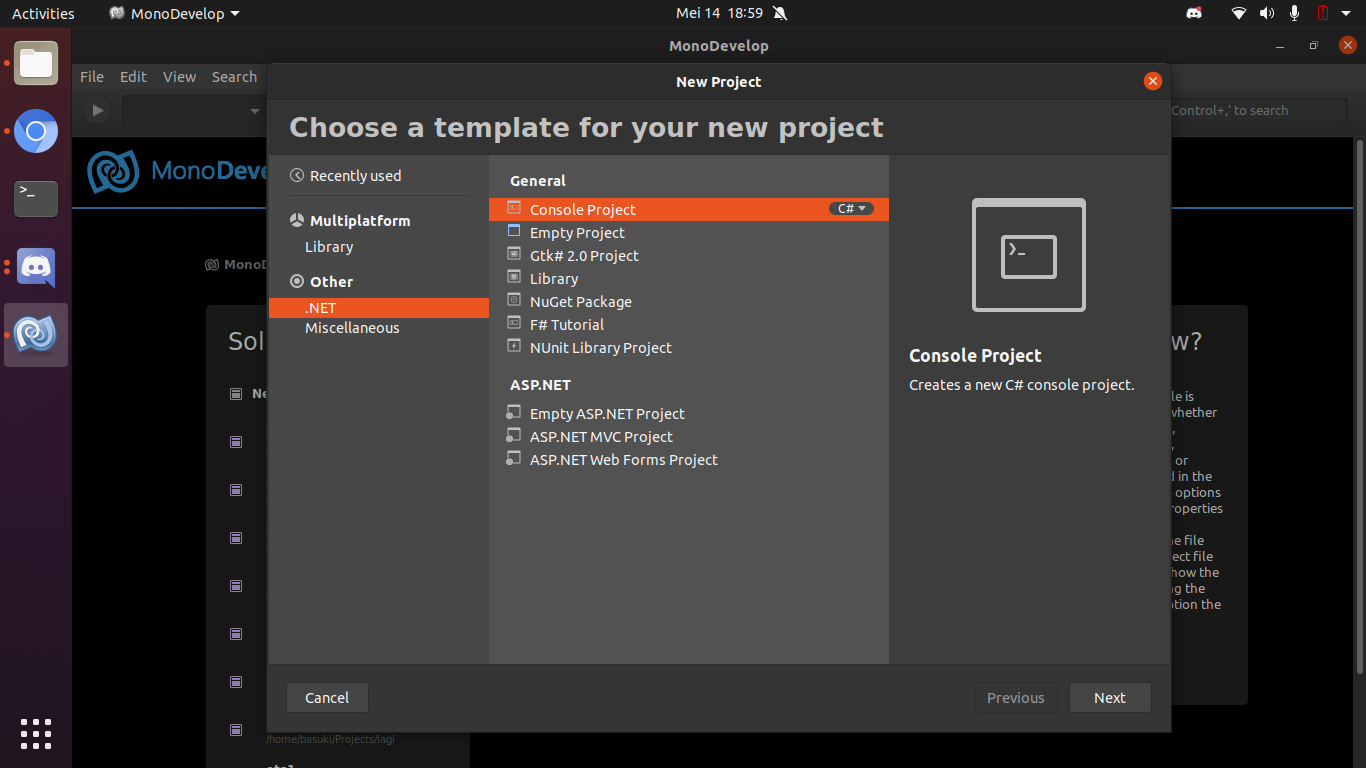The image size is (1366, 768).
Task: Open the Activities overview
Action: point(43,13)
